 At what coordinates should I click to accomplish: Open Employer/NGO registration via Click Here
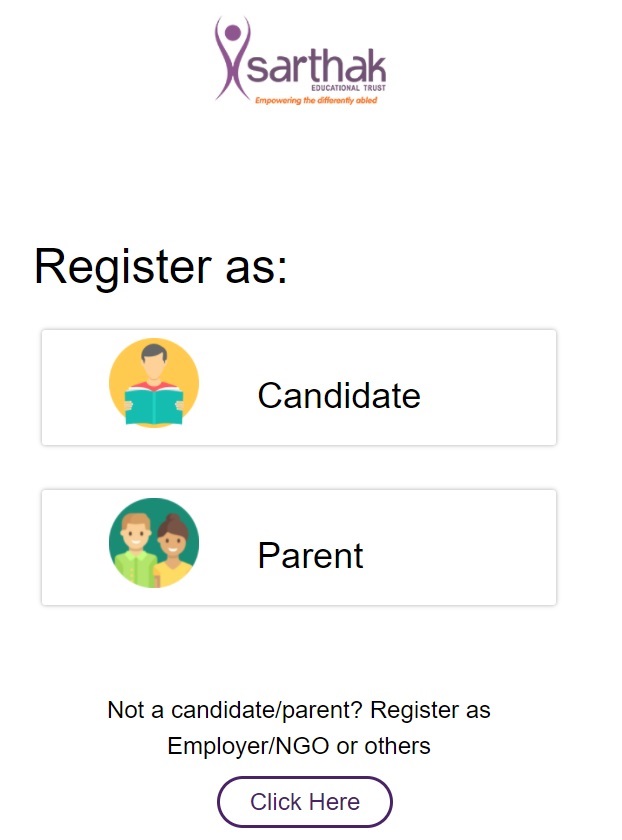click(x=304, y=801)
